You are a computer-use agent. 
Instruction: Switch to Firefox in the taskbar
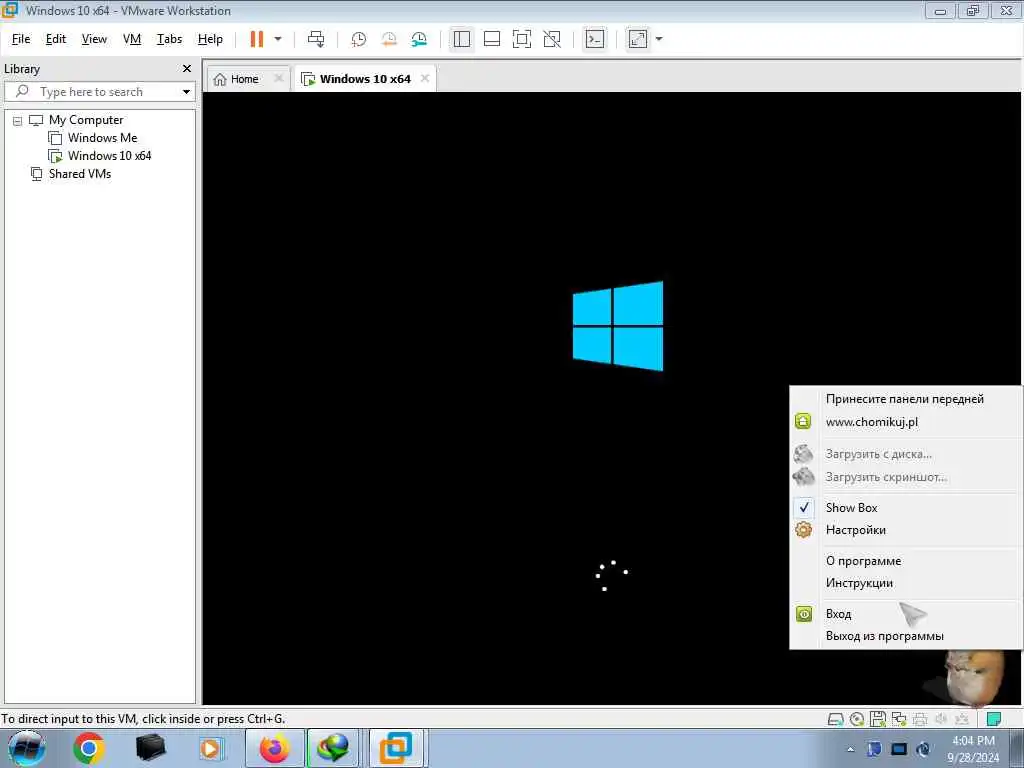[x=275, y=748]
